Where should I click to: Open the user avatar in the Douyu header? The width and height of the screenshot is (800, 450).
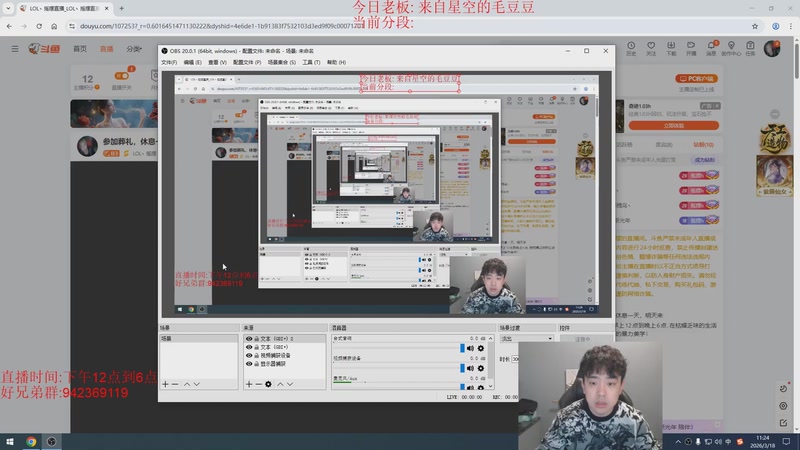click(772, 48)
